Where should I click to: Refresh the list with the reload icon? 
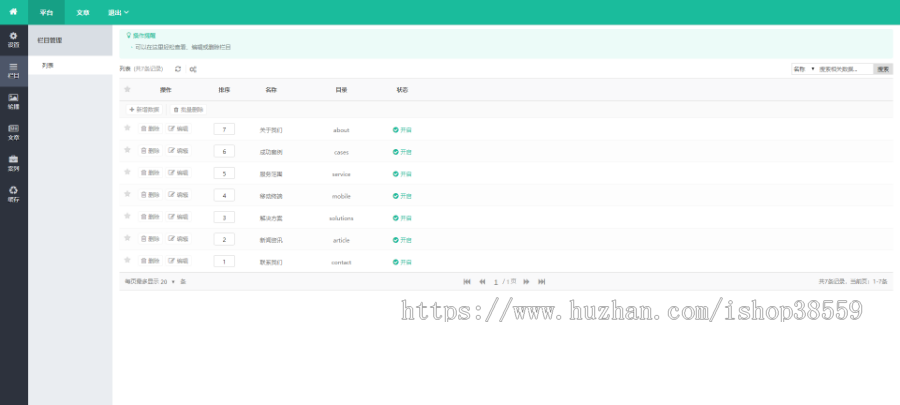pos(178,69)
